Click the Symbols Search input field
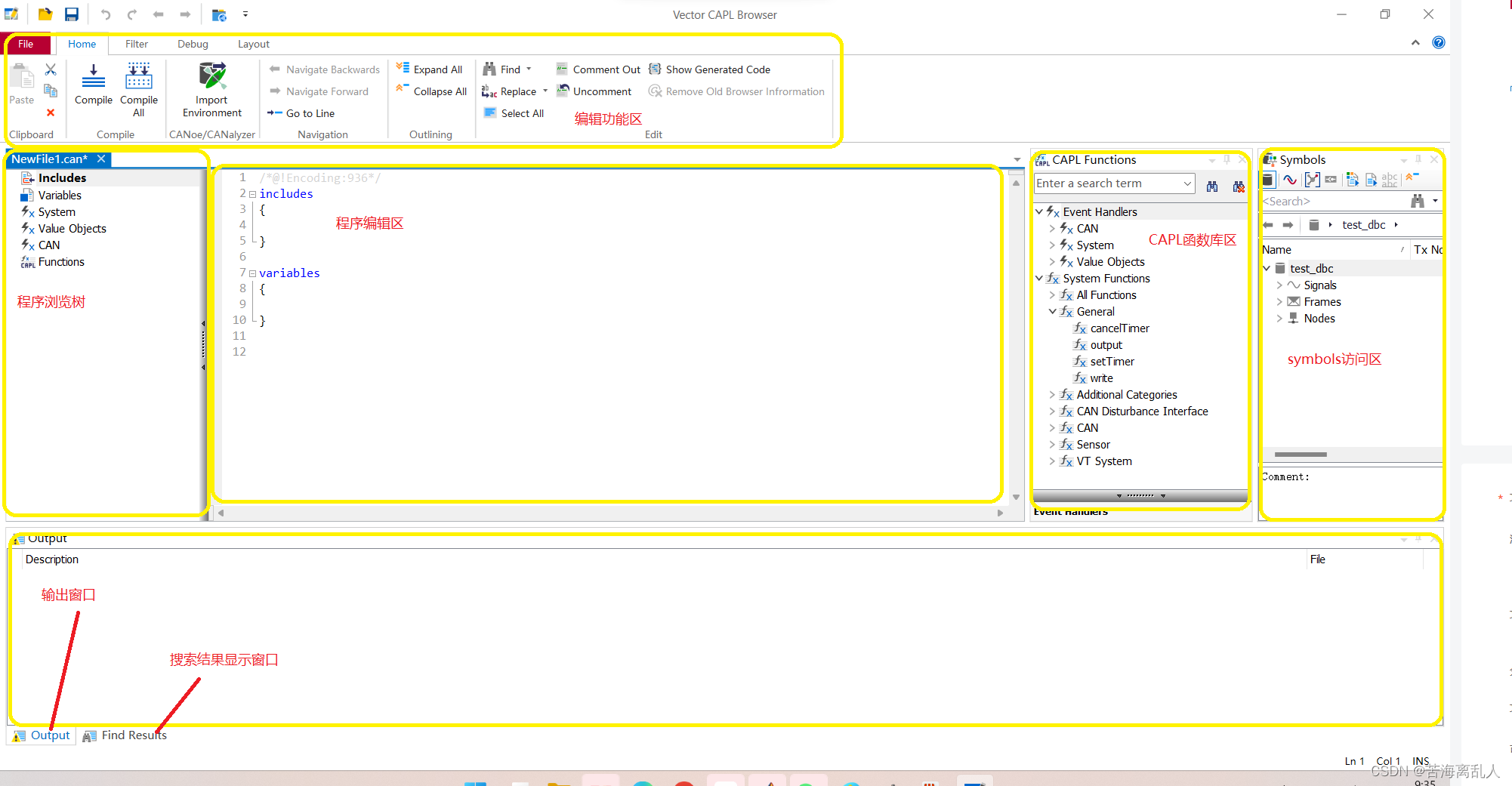The image size is (1512, 786). 1333,201
